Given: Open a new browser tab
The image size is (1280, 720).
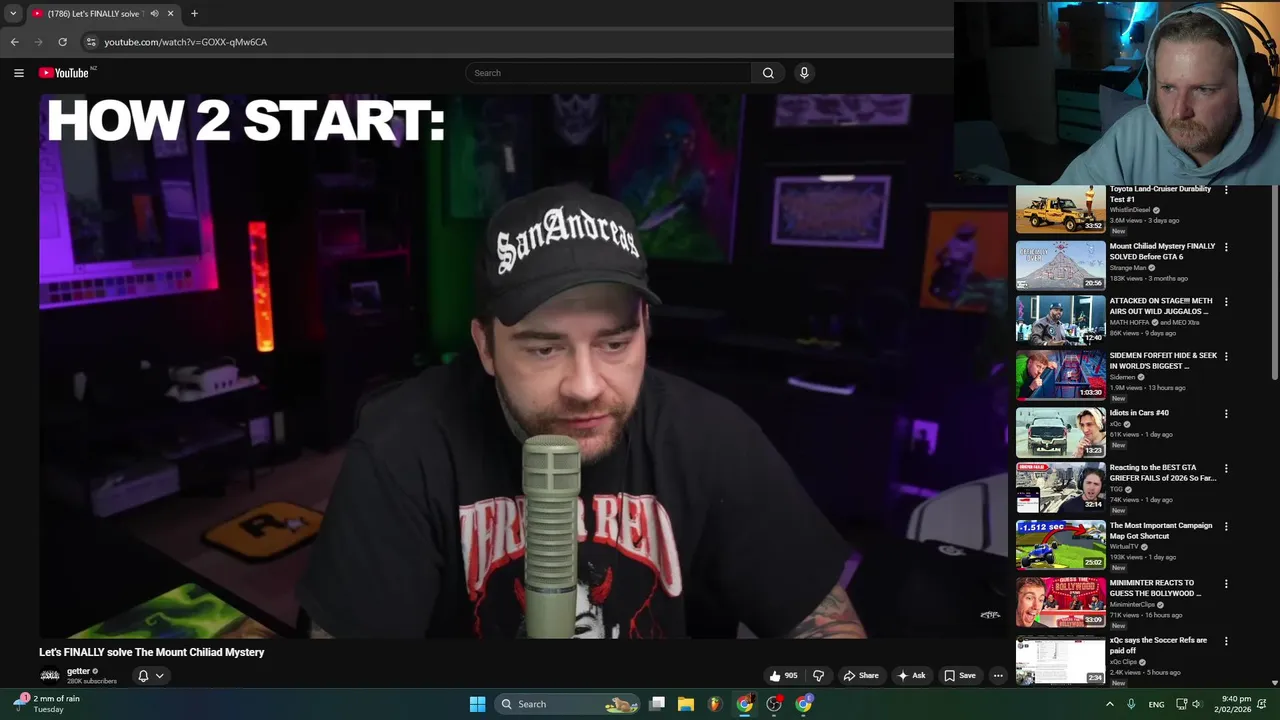Looking at the screenshot, I should (194, 14).
